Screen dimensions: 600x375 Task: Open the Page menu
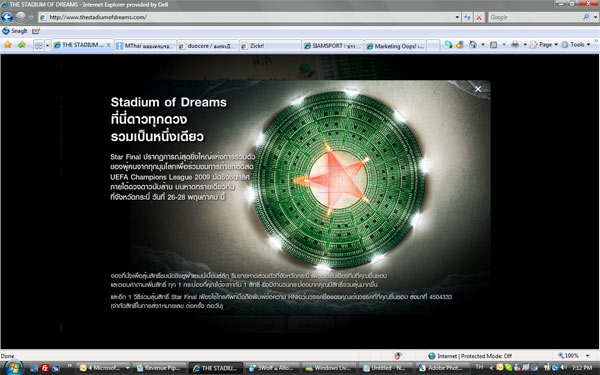[543, 45]
